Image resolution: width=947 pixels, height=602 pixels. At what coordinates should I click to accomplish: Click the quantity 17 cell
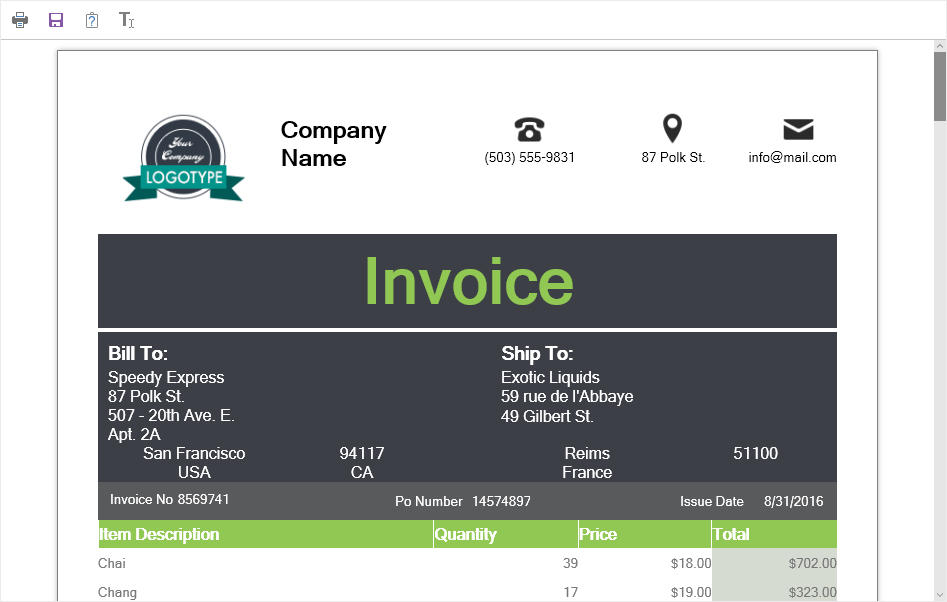[570, 592]
